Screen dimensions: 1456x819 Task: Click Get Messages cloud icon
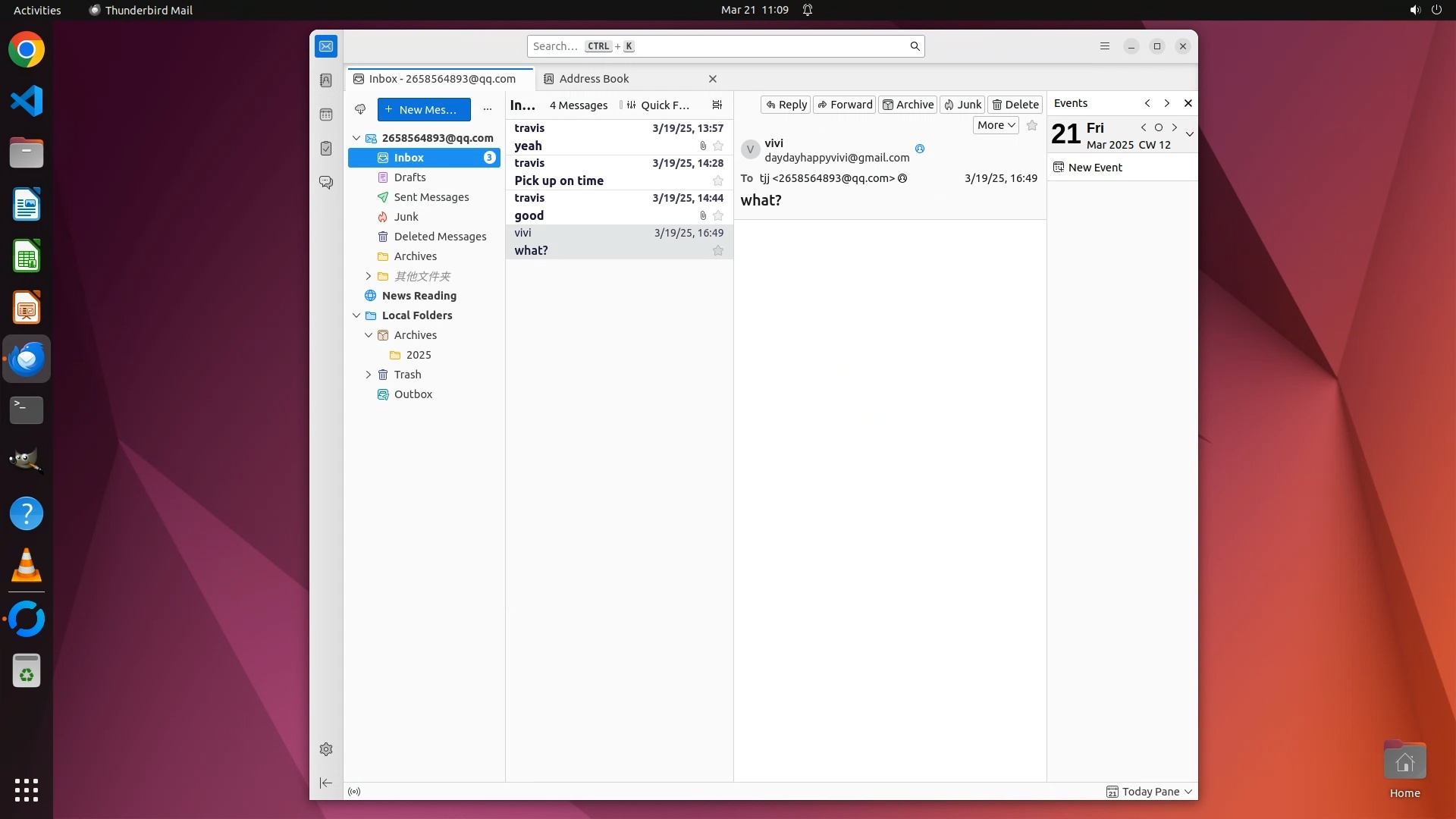[x=360, y=109]
